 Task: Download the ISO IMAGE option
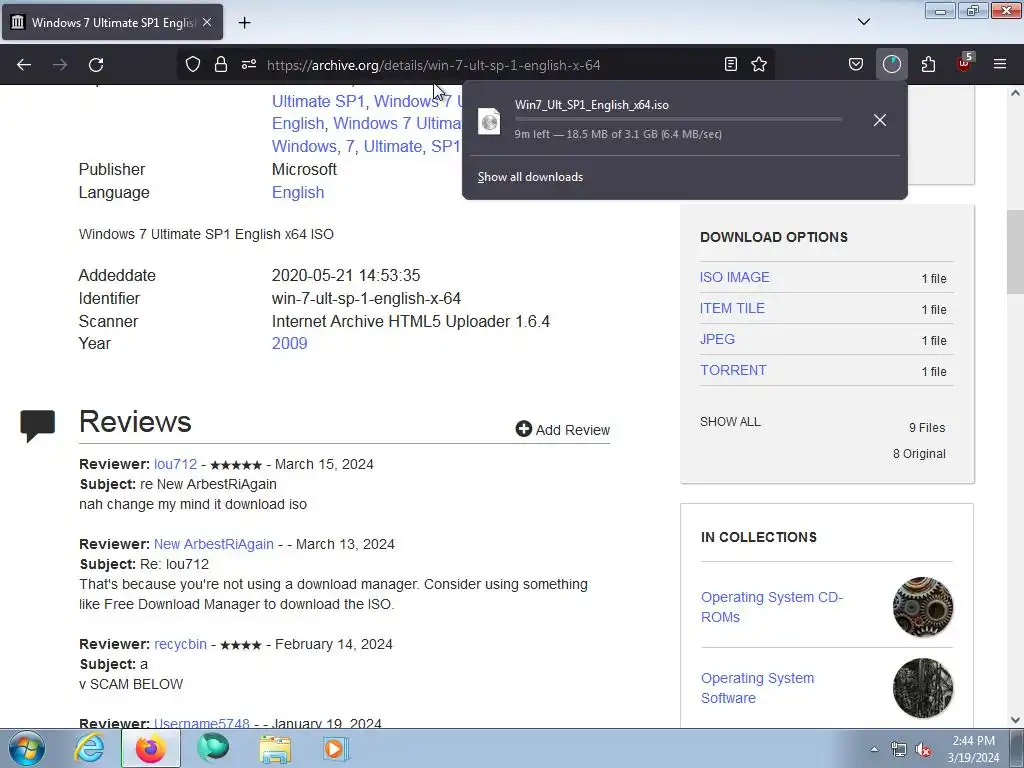(735, 278)
